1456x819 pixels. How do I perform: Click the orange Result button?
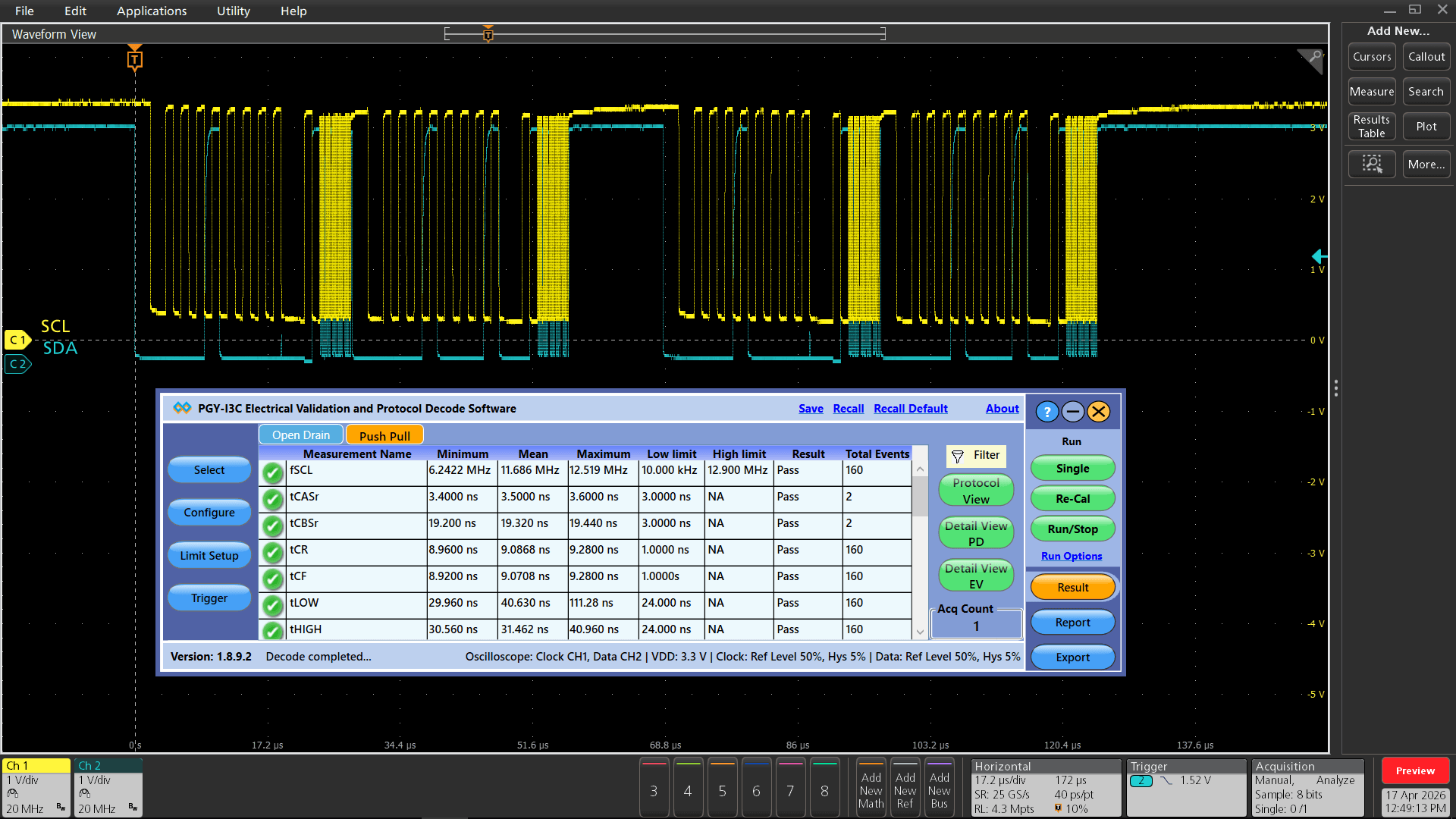click(x=1072, y=587)
